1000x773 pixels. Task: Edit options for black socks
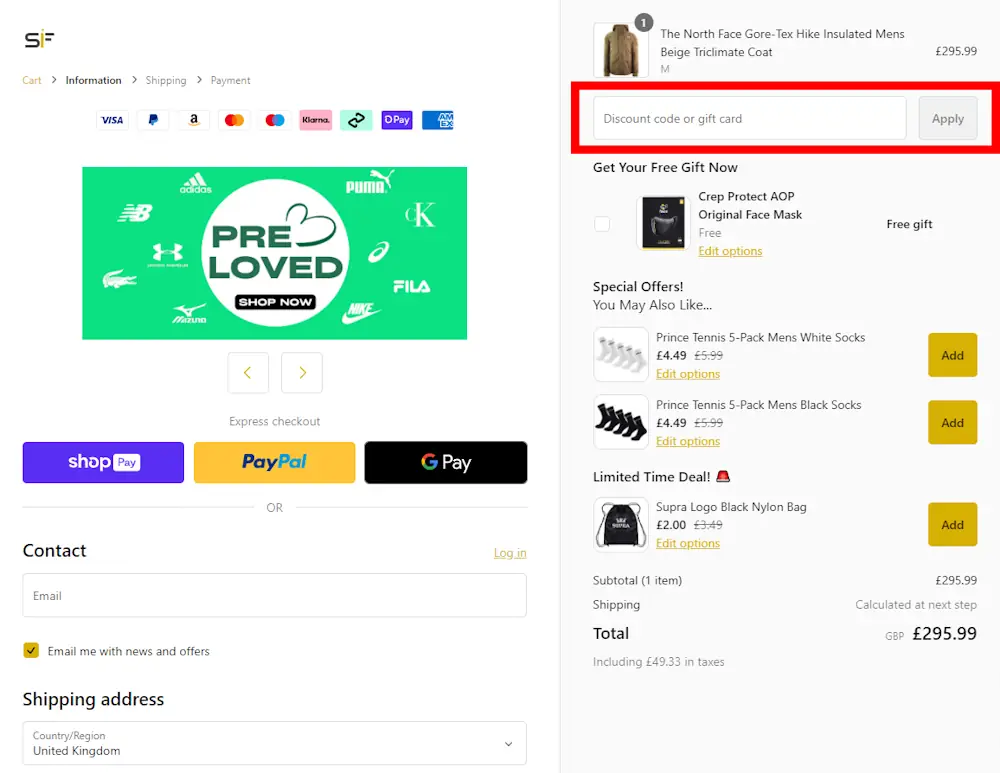pos(688,441)
